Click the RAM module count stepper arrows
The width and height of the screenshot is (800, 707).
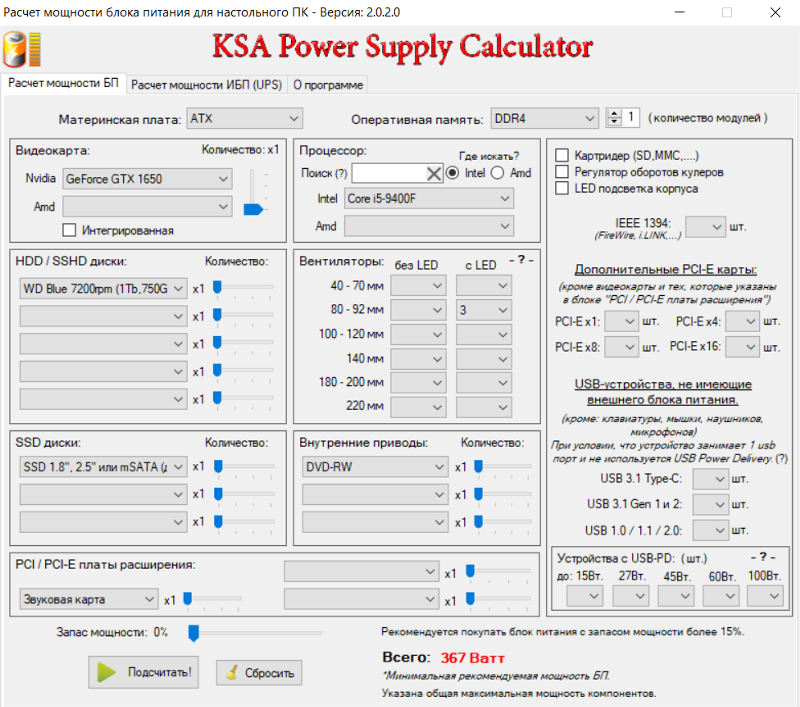point(614,118)
